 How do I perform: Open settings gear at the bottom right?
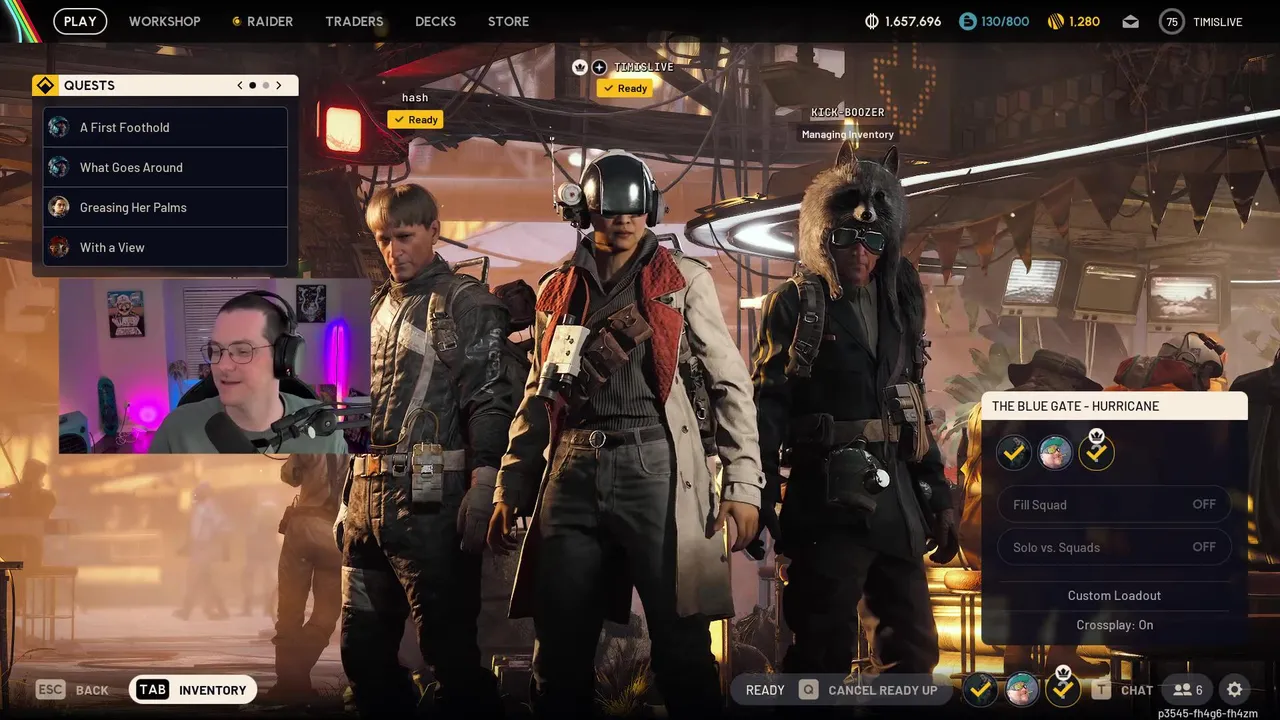1235,689
